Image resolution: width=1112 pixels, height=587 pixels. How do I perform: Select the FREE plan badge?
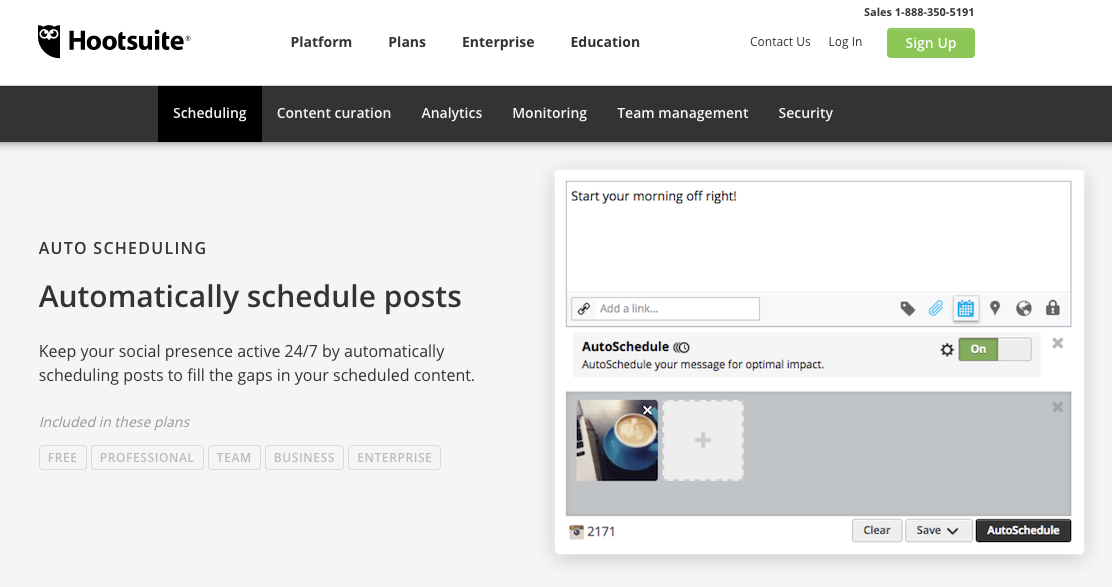coord(62,457)
